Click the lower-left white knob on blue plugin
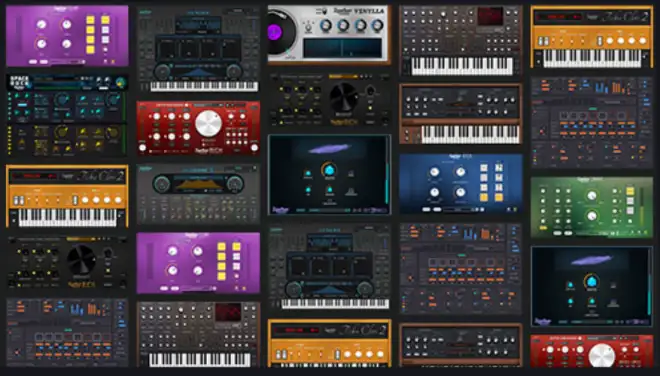Viewport: 660px width, 376px height. point(434,192)
